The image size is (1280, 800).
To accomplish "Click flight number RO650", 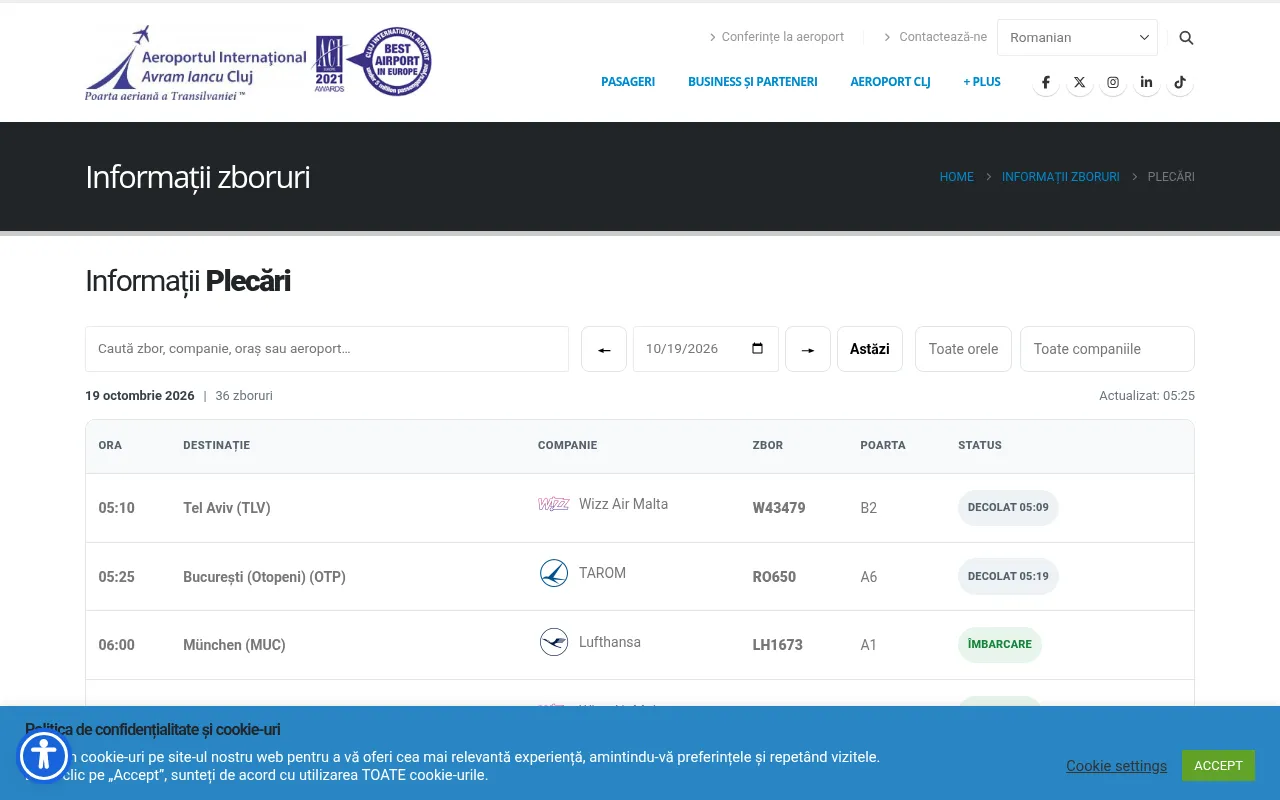I will pyautogui.click(x=774, y=577).
